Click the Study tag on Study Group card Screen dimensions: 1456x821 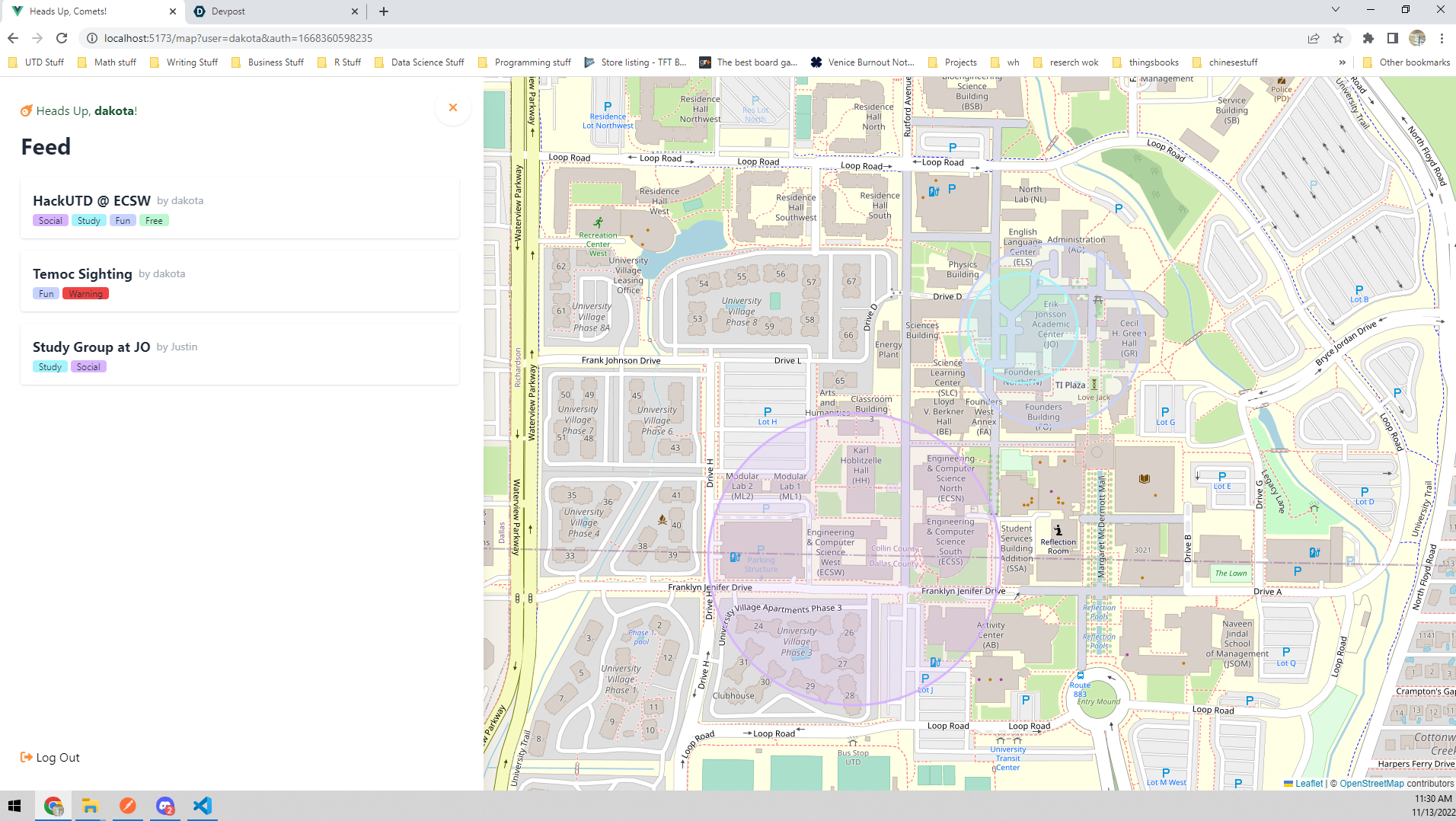(x=49, y=367)
